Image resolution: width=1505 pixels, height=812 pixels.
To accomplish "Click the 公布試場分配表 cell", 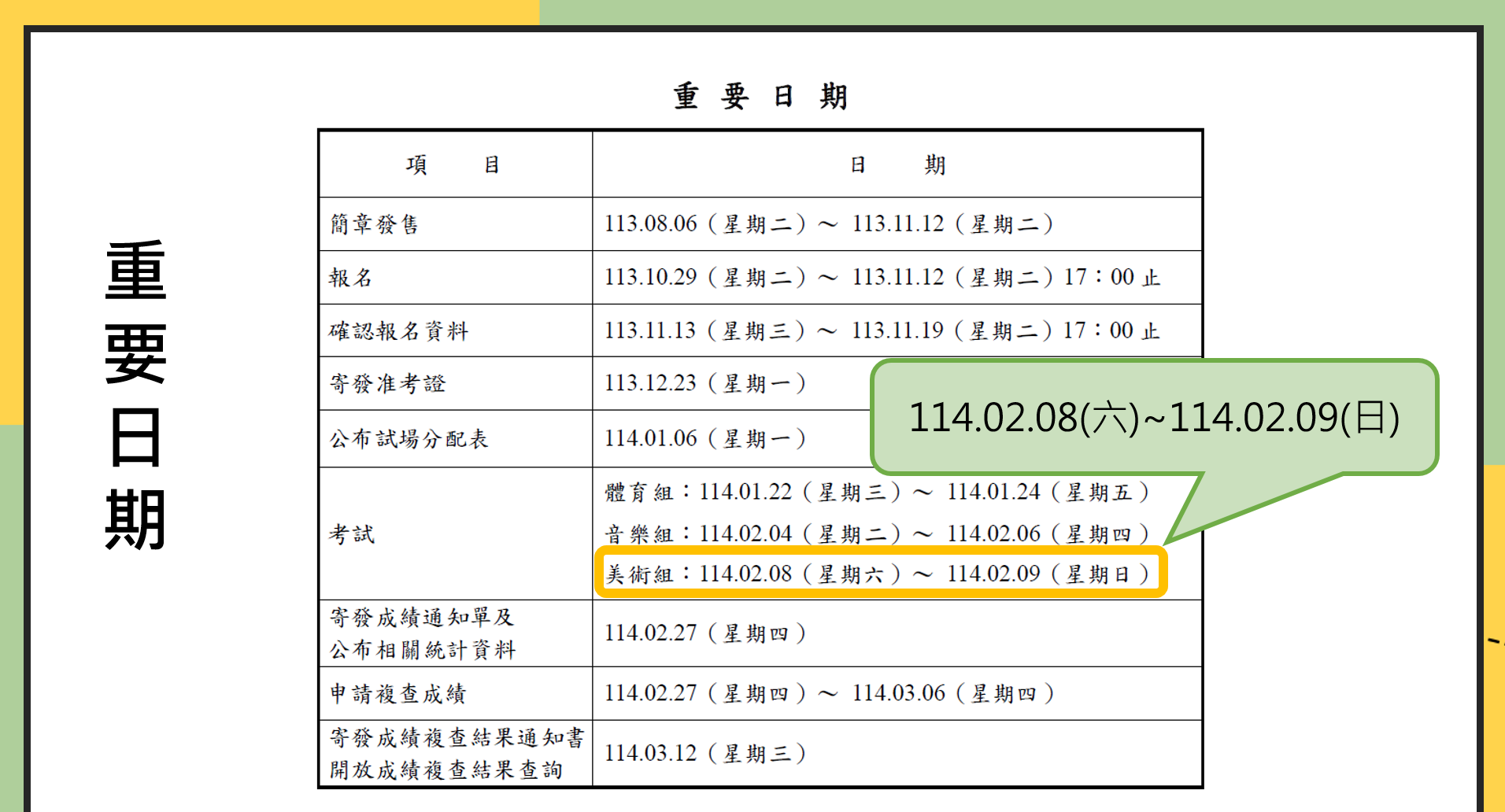I will 409,439.
